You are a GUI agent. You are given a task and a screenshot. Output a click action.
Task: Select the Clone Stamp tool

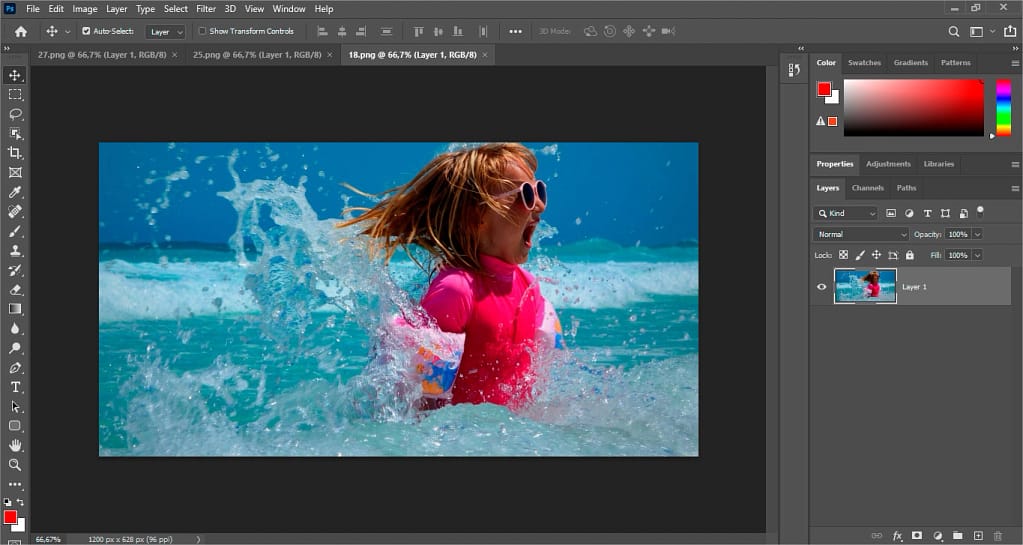pyautogui.click(x=15, y=251)
